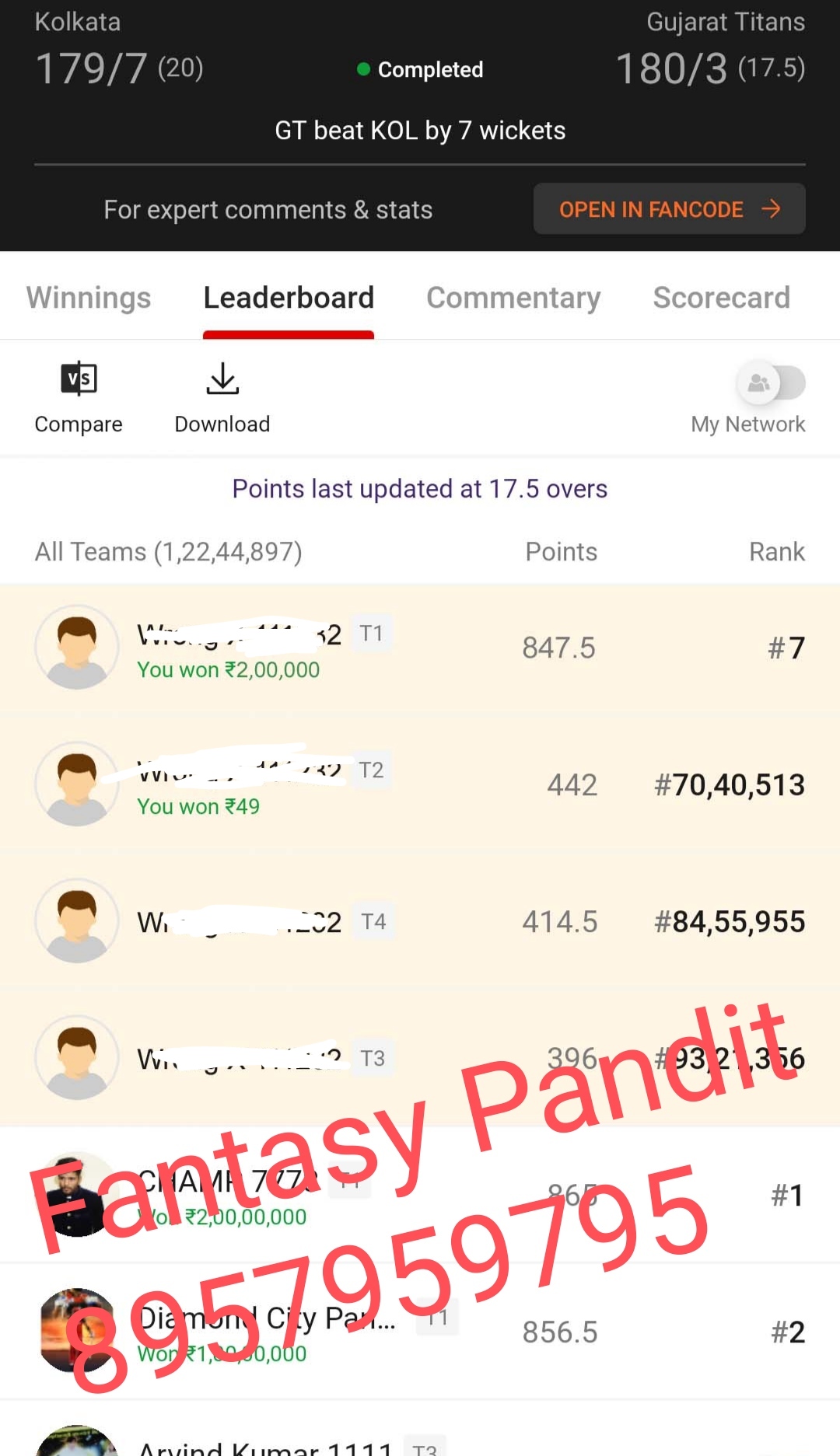
Task: Open the Scorecard tab
Action: (721, 298)
